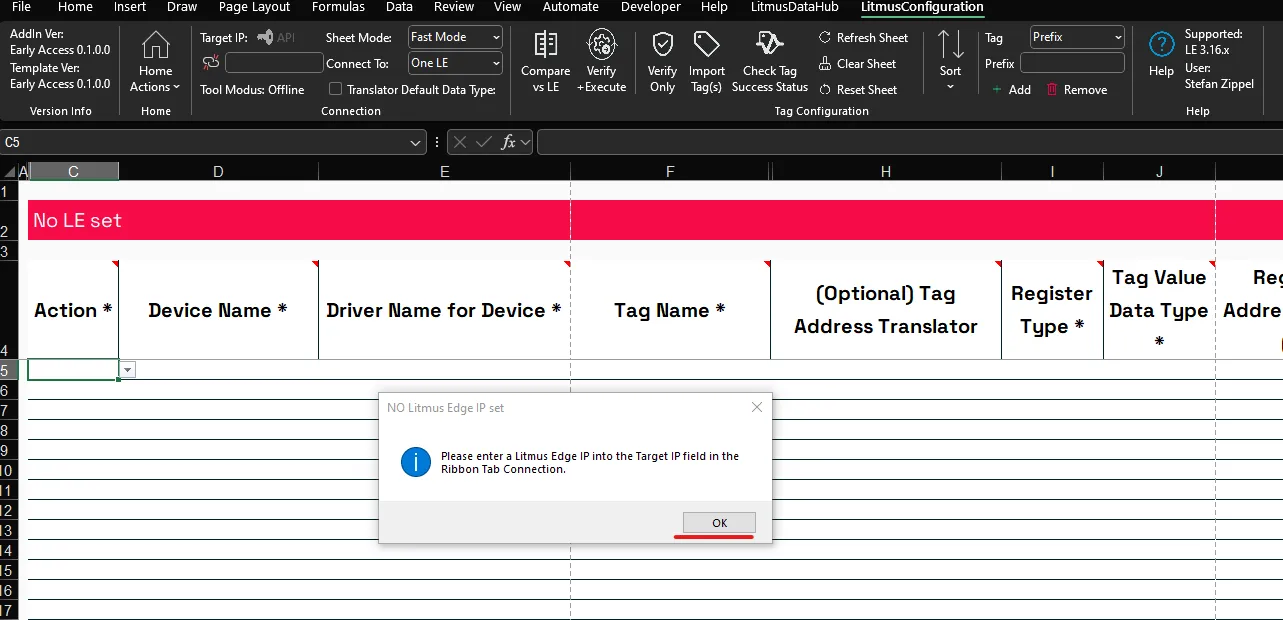Click the 'Tool Modus: Offline' status text
The image size is (1283, 620).
point(252,89)
